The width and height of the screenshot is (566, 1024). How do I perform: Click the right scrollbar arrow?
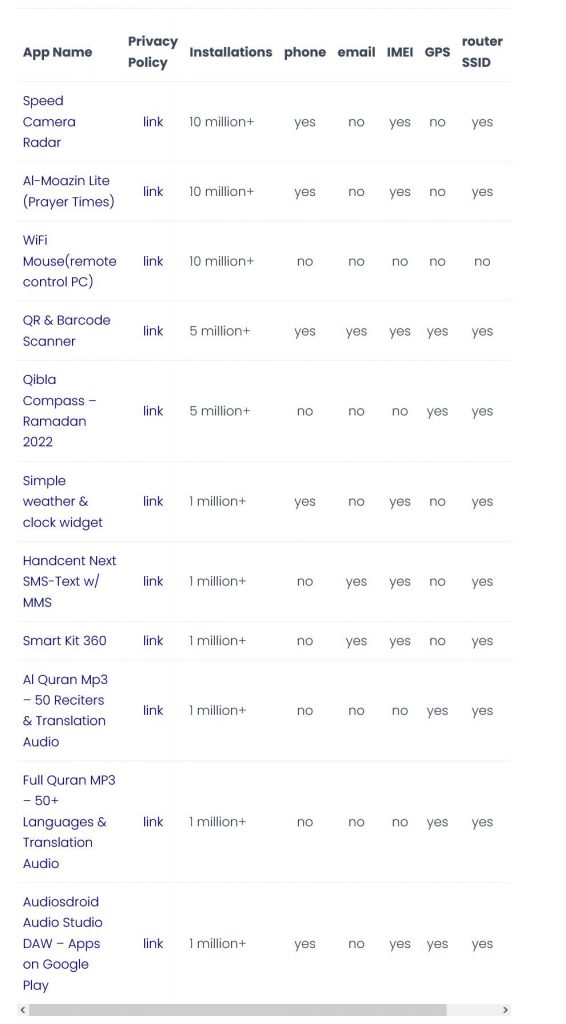pyautogui.click(x=505, y=1010)
